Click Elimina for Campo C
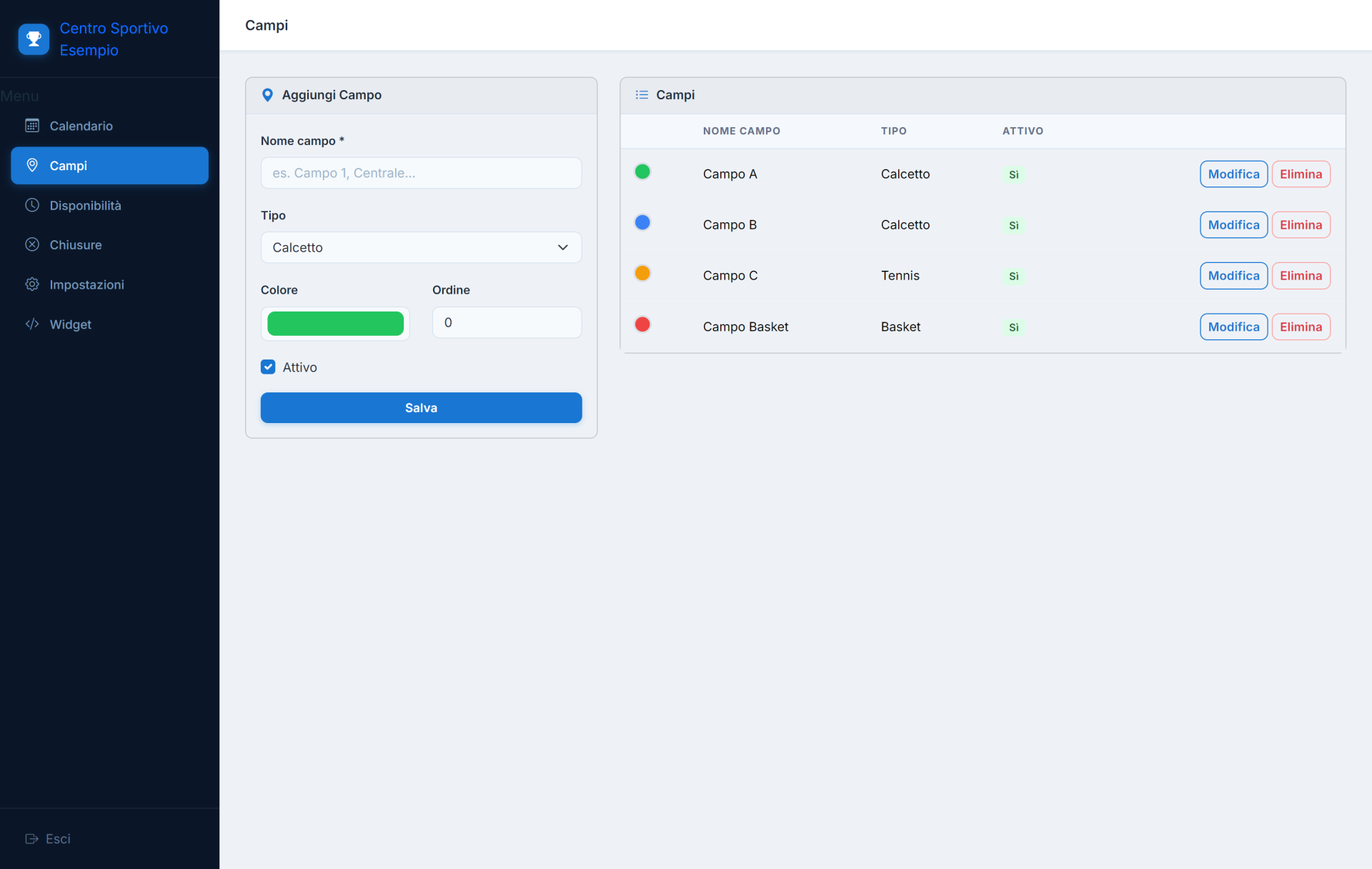The height and width of the screenshot is (869, 1372). click(1301, 275)
